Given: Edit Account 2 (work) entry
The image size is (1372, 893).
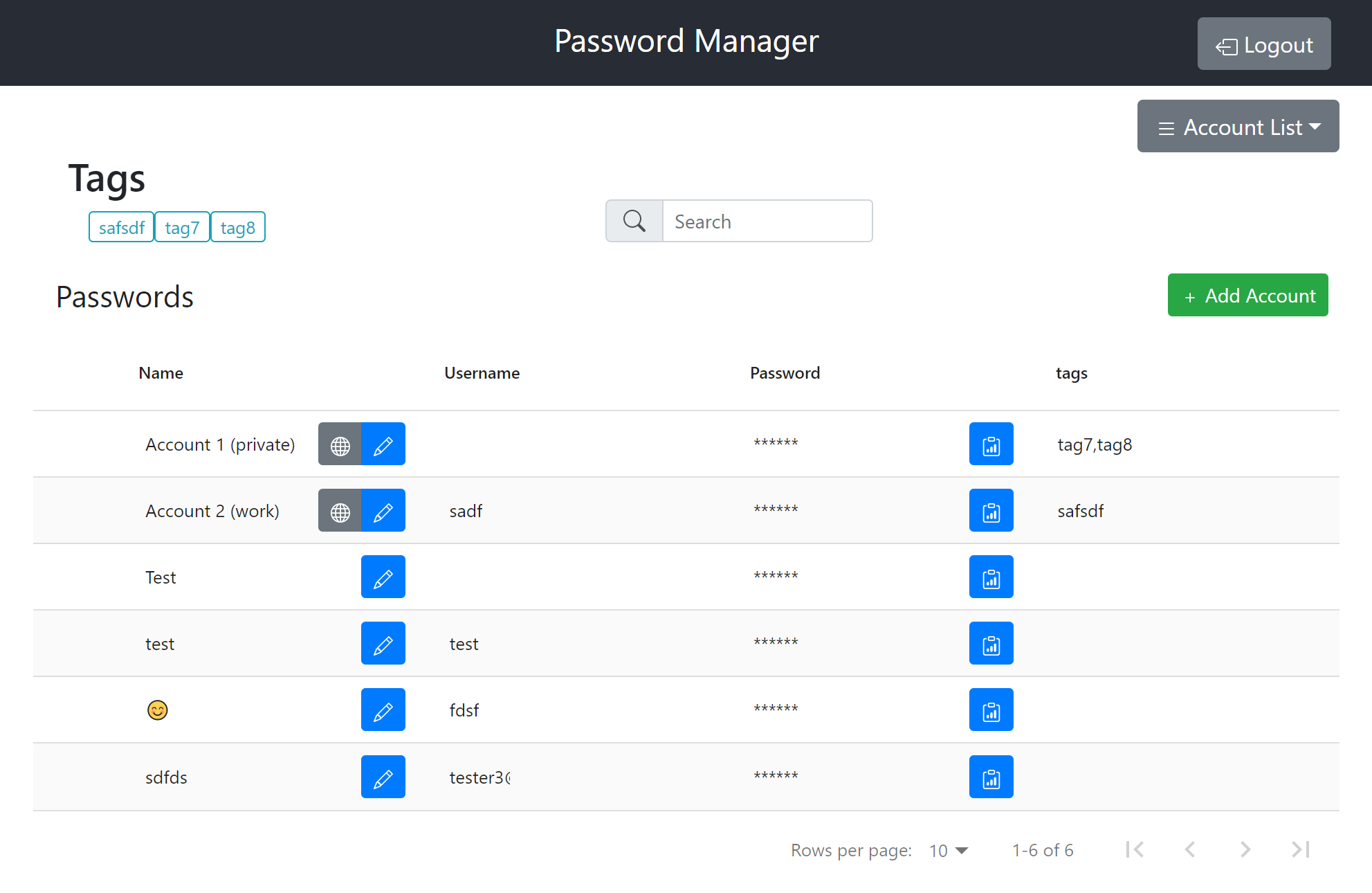Looking at the screenshot, I should point(383,510).
